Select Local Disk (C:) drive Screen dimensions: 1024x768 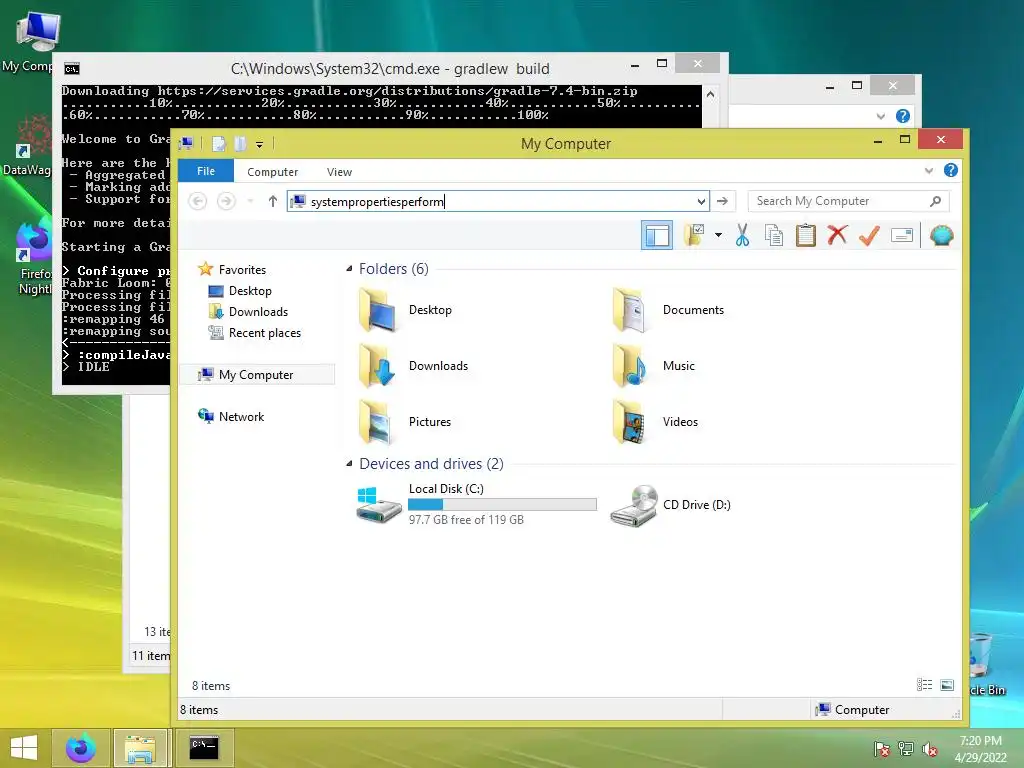click(476, 504)
